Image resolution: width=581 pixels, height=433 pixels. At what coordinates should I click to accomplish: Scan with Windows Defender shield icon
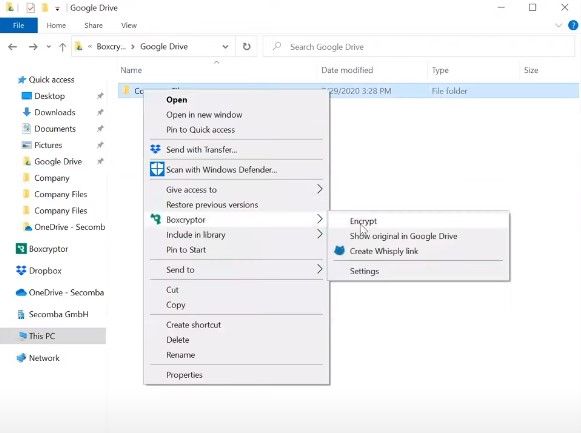pyautogui.click(x=157, y=169)
